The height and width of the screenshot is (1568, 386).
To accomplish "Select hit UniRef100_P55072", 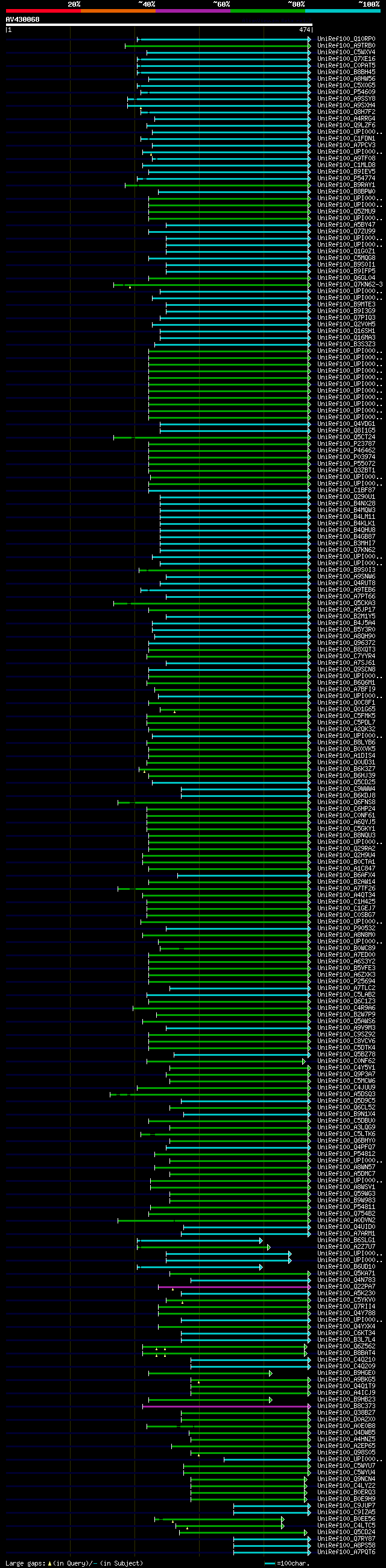I will point(346,464).
